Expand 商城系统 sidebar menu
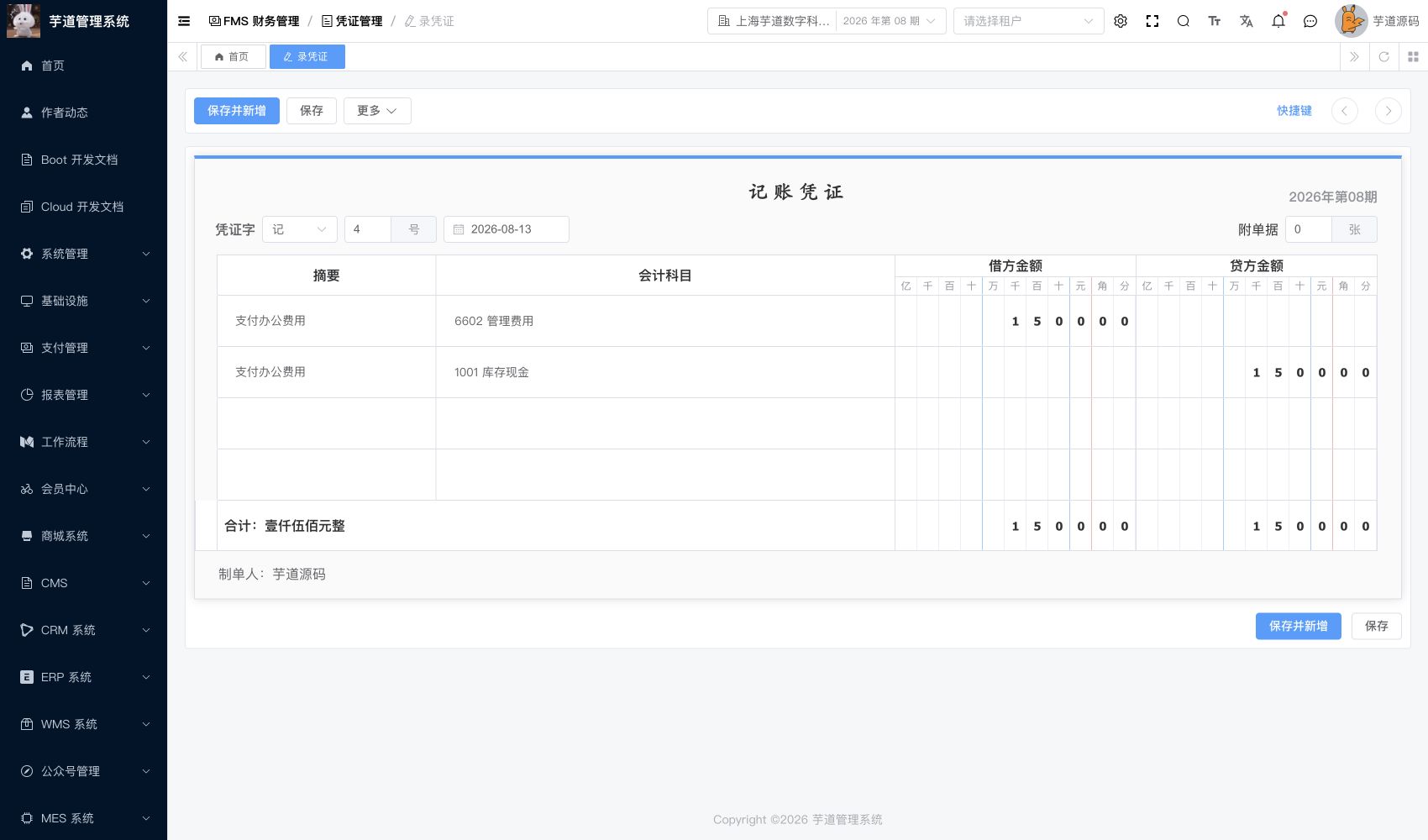 (x=84, y=536)
